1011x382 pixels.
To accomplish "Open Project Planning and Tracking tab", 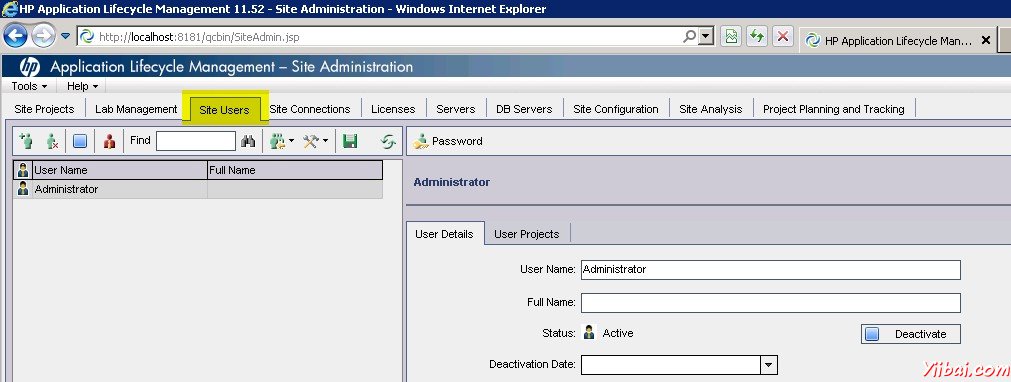I will tap(834, 109).
